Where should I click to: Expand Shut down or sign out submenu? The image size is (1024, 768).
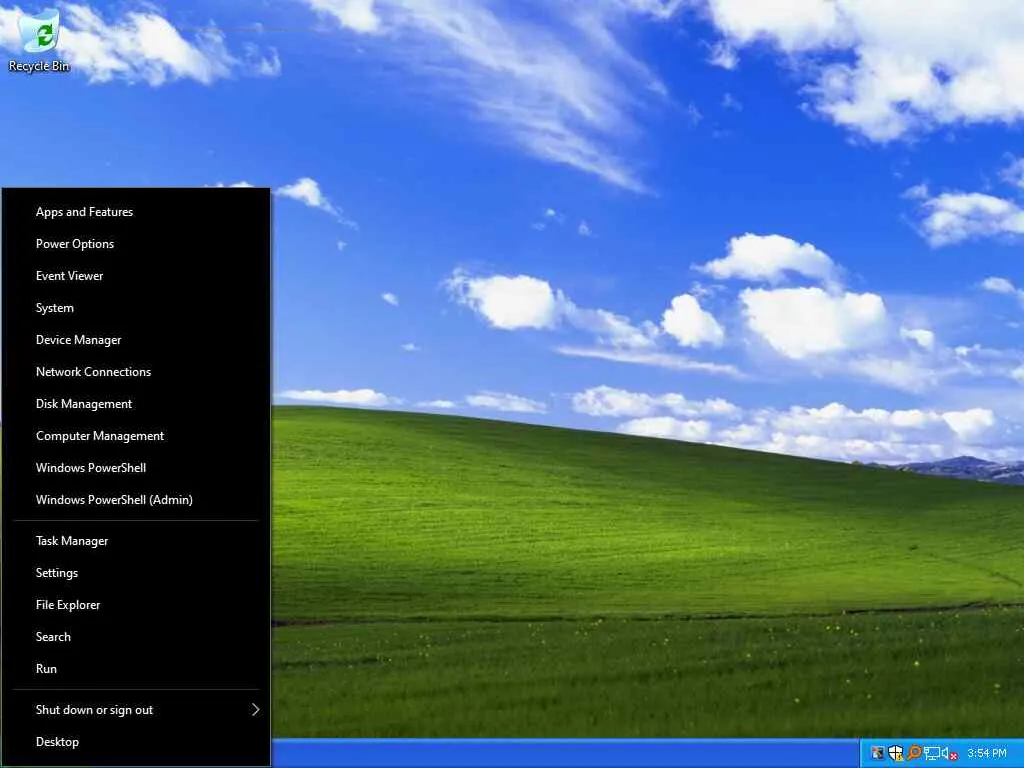(136, 710)
